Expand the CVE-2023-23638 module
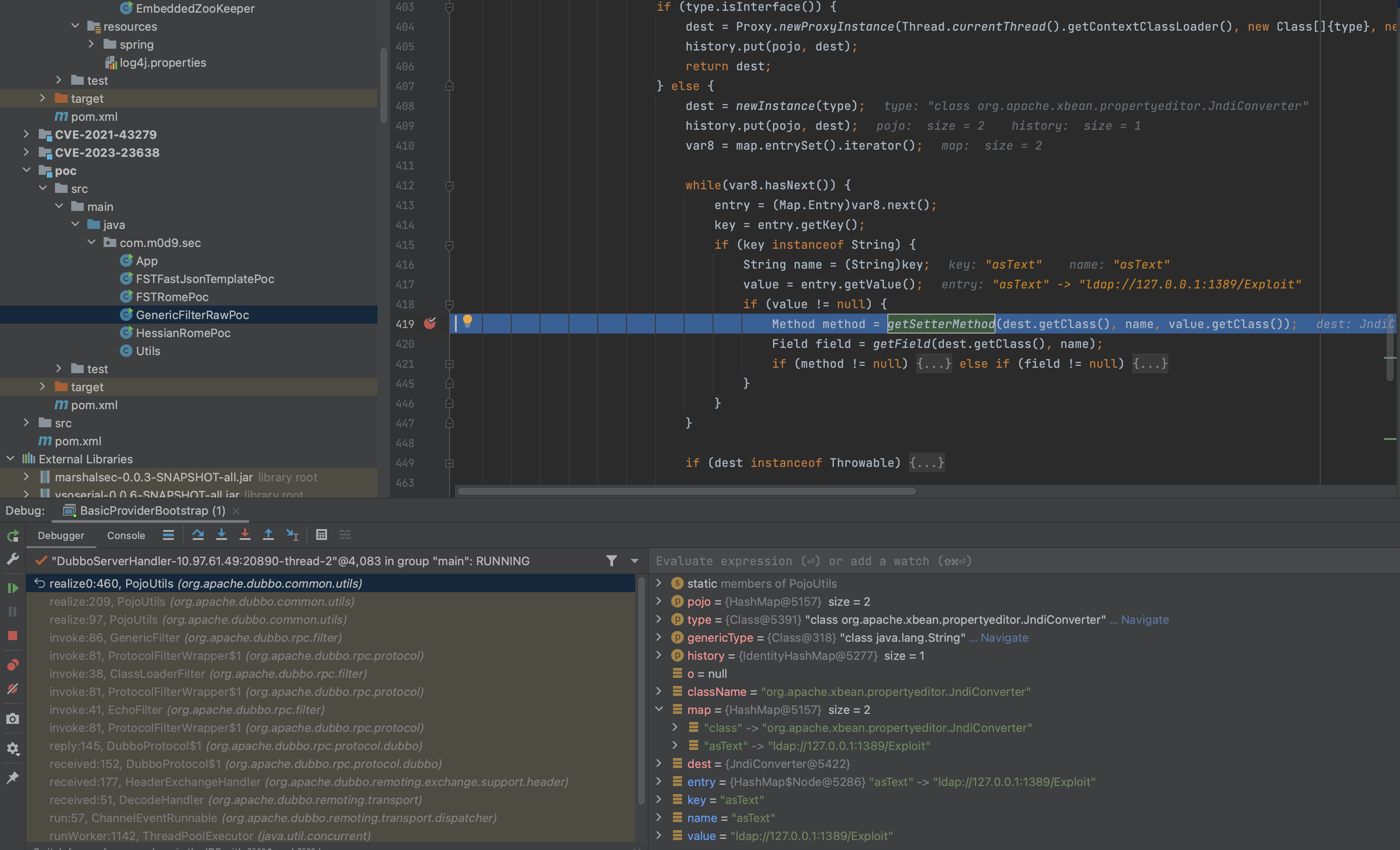This screenshot has width=1400, height=850. 26,152
